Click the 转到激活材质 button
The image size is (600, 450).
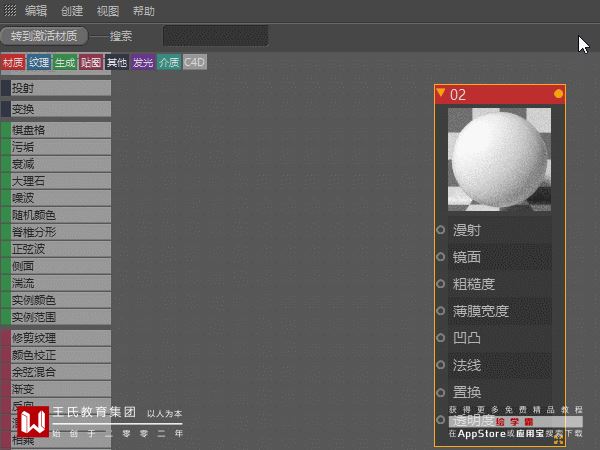[44, 36]
